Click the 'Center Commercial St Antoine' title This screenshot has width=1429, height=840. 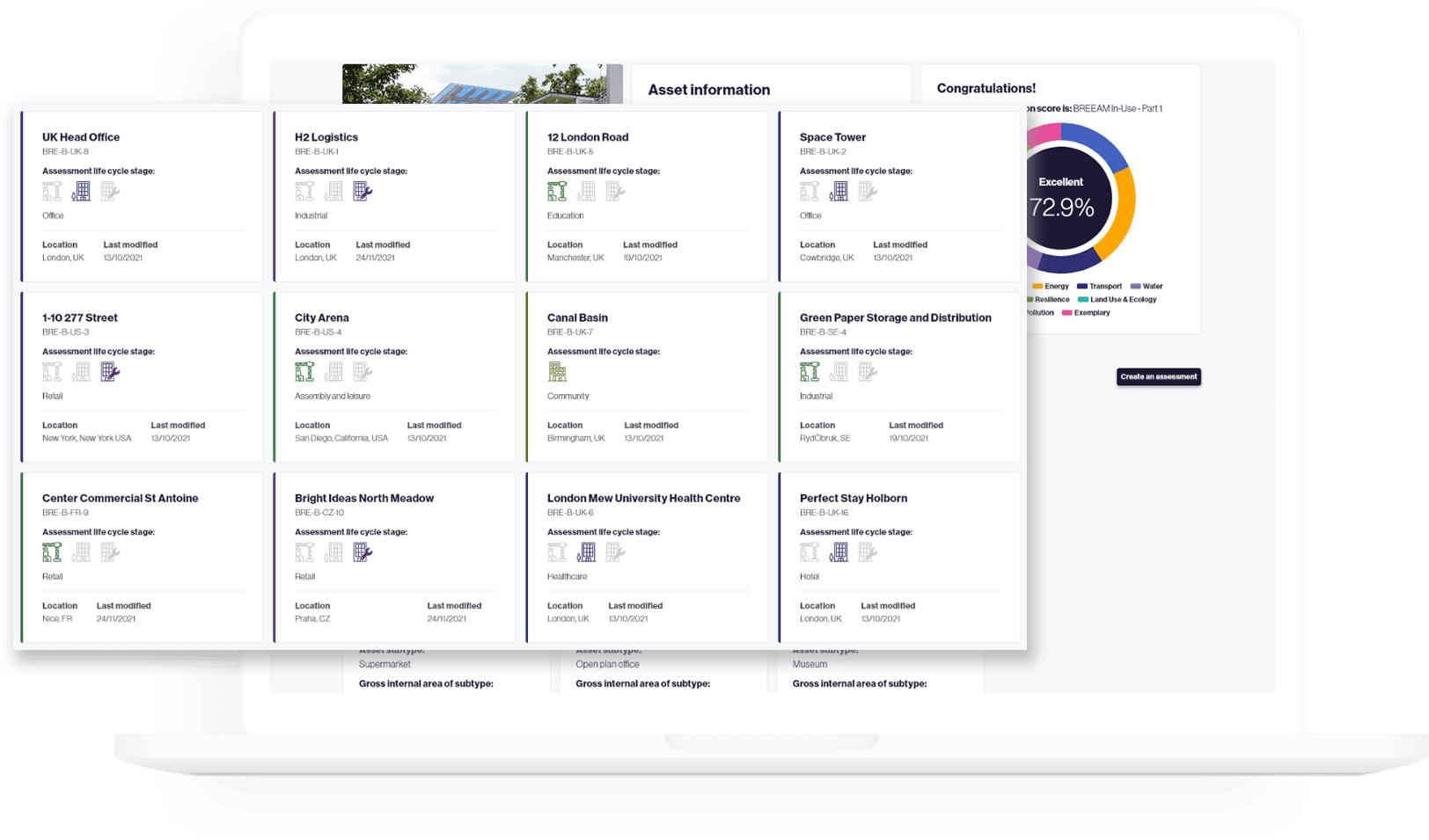click(121, 498)
